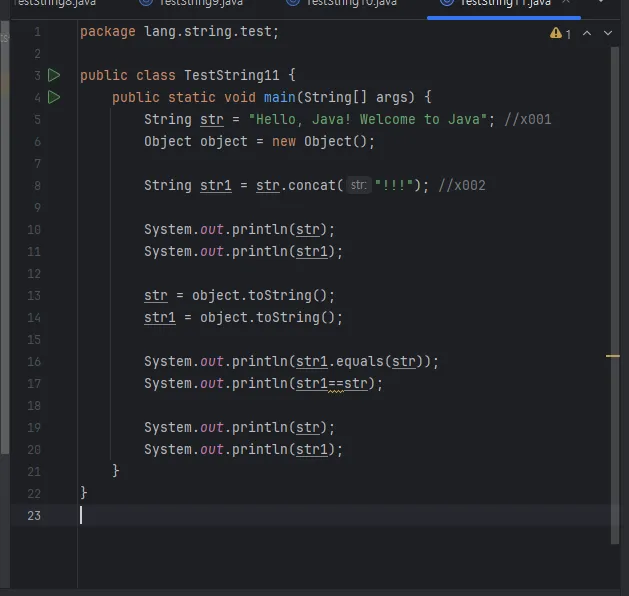Click line number 8 in the gutter
The width and height of the screenshot is (629, 596).
(x=37, y=186)
